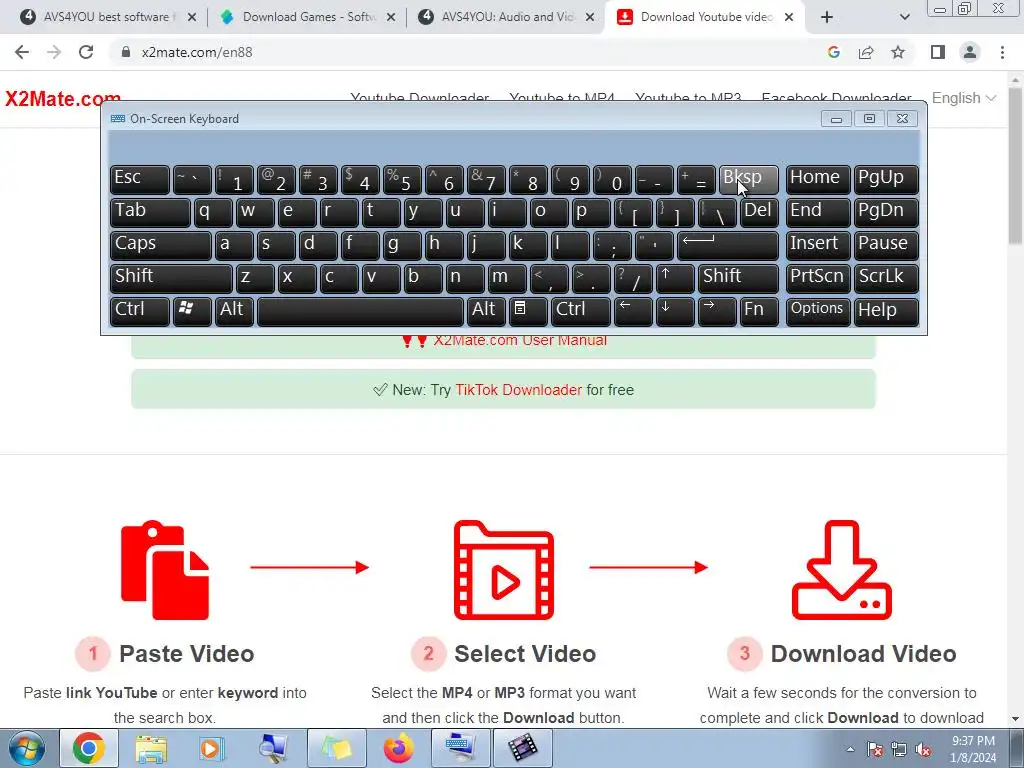Click the X2Mate.com logo
Screen dimensions: 1024x768
point(63,99)
